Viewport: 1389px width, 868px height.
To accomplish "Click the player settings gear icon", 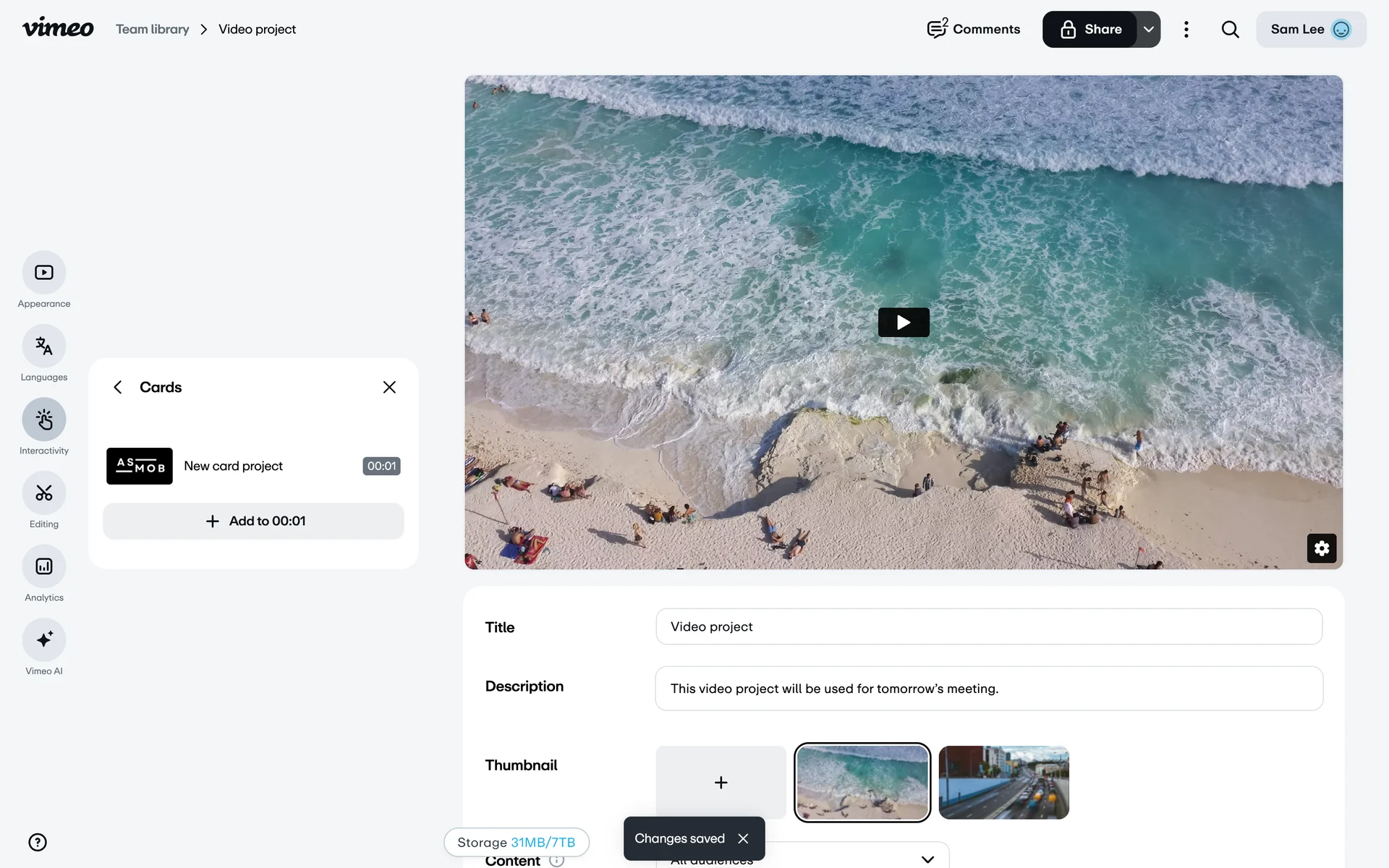I will click(x=1321, y=548).
